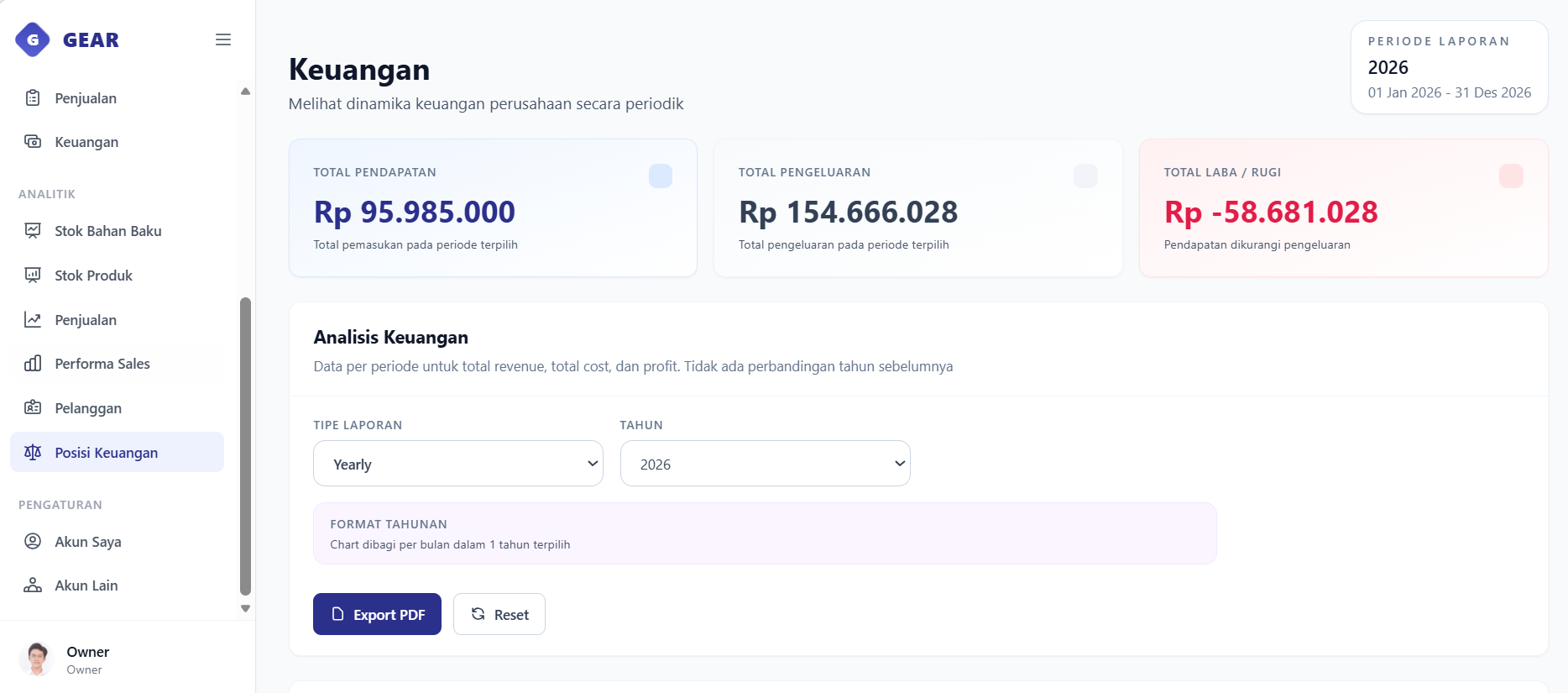Click 'Pendapatan dikurangi pengeluaran' caption
Screen dimensions: 1568x693
1257,244
